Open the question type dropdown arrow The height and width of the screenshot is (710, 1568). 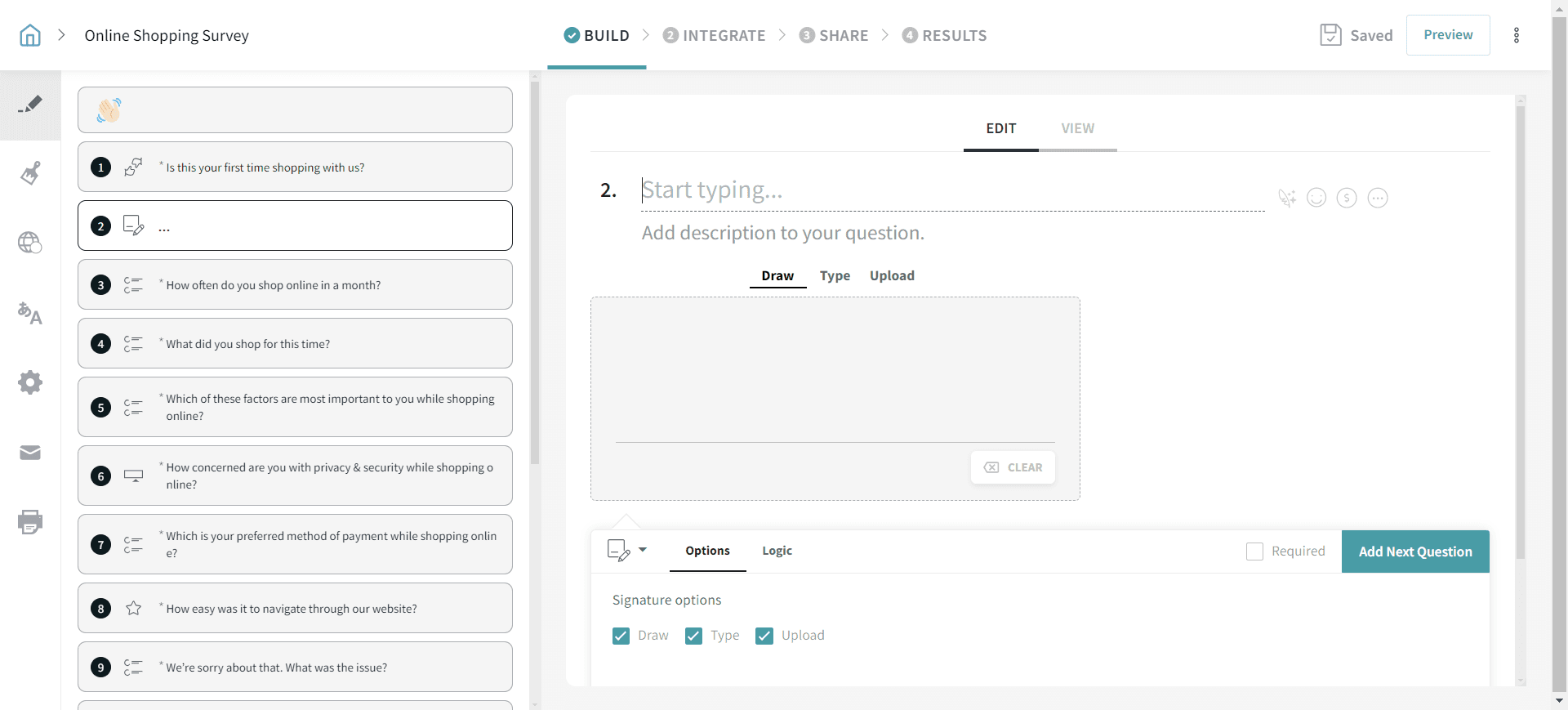[643, 550]
